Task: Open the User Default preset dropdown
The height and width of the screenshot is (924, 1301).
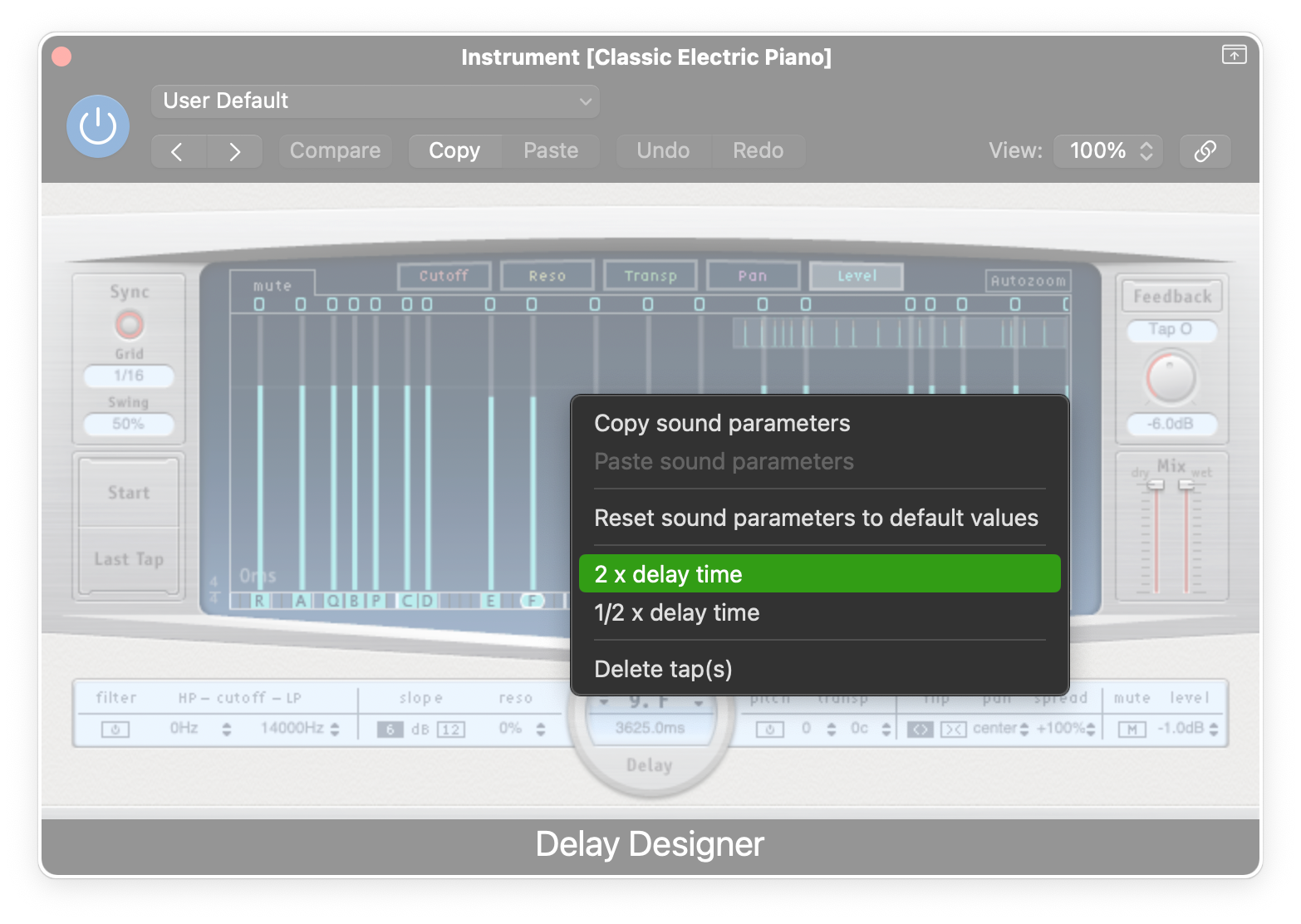Action: [376, 101]
